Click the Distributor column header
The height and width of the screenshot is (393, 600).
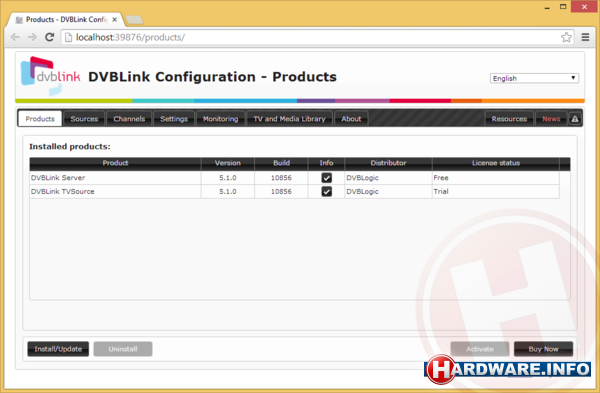coord(388,163)
